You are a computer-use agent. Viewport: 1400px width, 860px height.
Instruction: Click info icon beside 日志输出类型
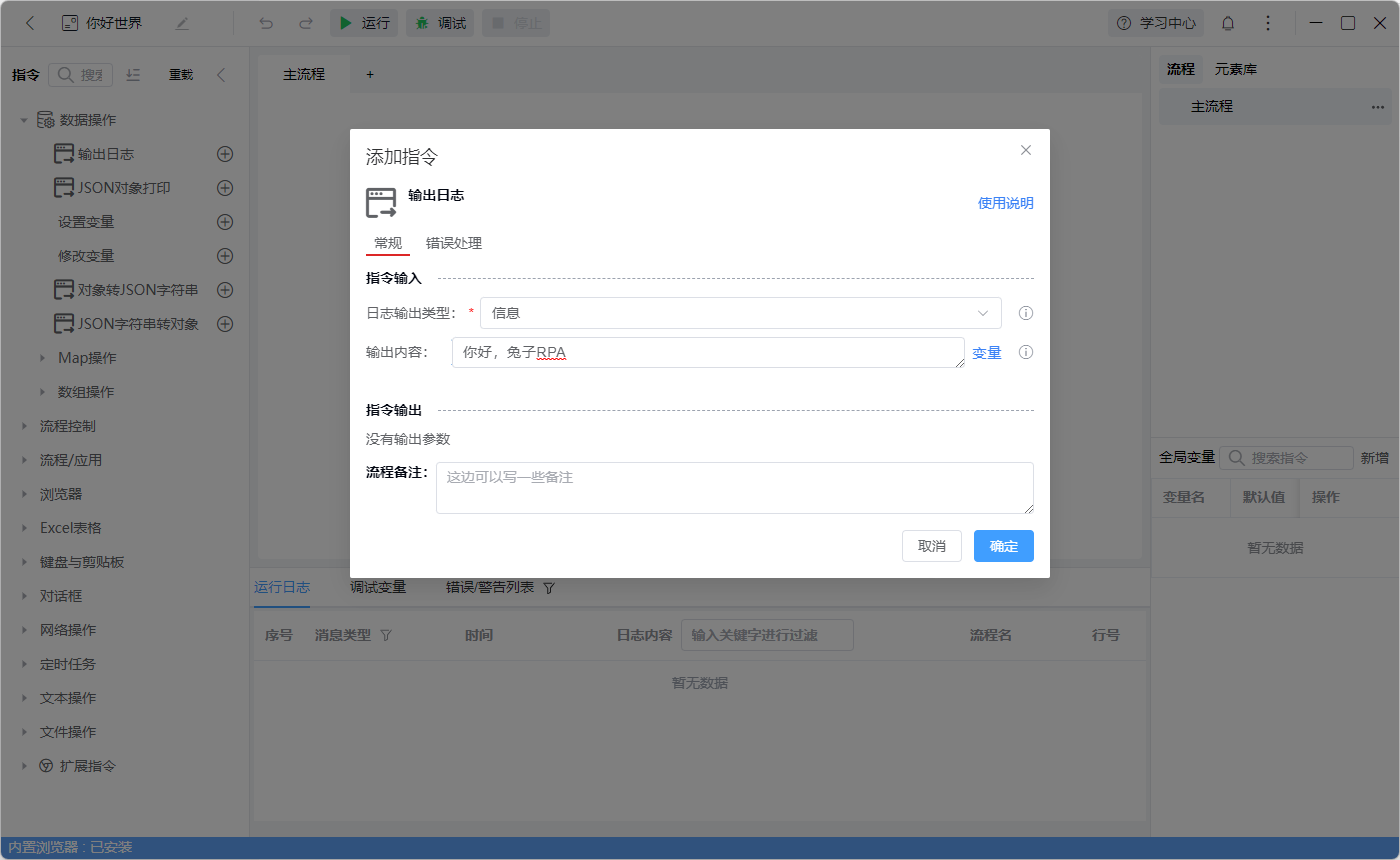click(1025, 313)
